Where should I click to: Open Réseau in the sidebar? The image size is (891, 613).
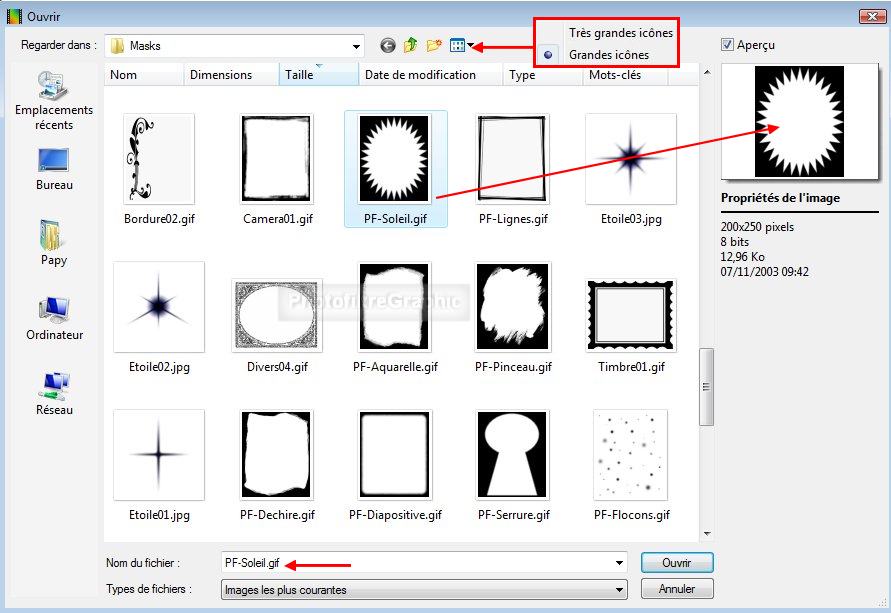click(54, 393)
